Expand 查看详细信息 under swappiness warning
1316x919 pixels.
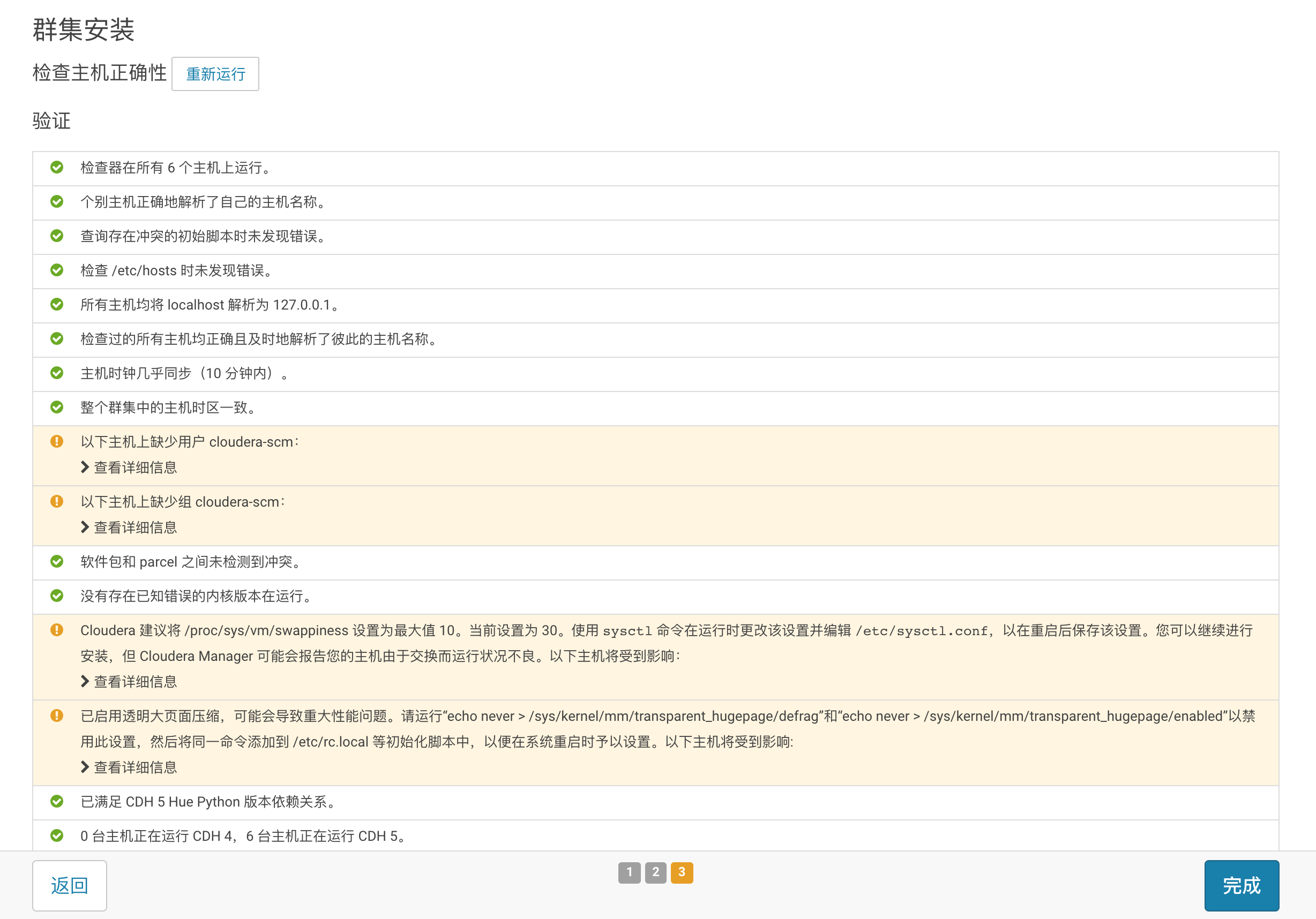click(x=129, y=682)
